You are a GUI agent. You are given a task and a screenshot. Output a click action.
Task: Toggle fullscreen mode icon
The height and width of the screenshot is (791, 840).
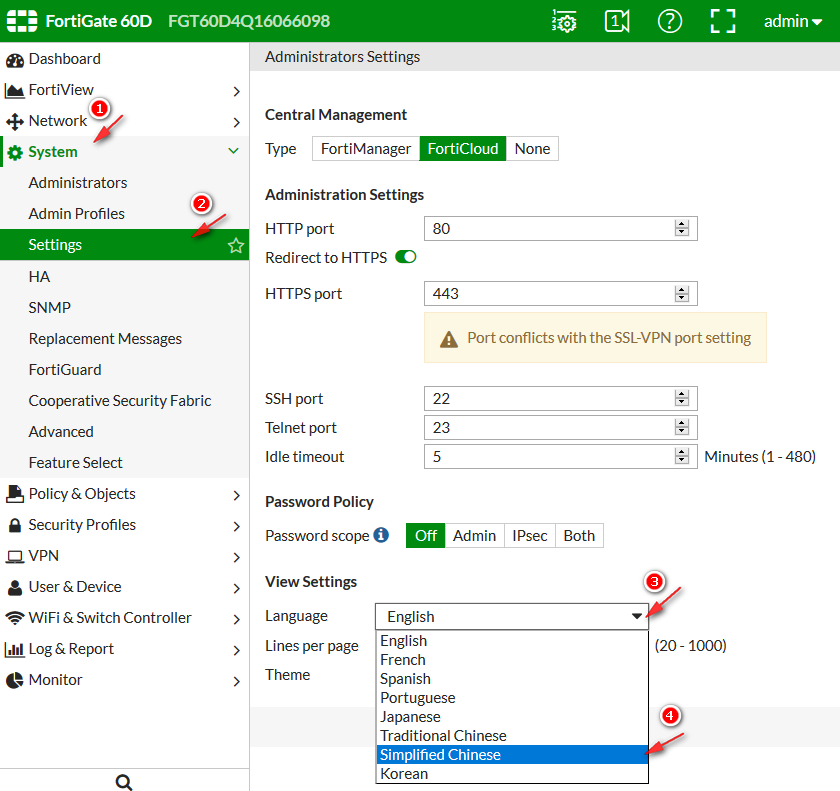click(723, 21)
